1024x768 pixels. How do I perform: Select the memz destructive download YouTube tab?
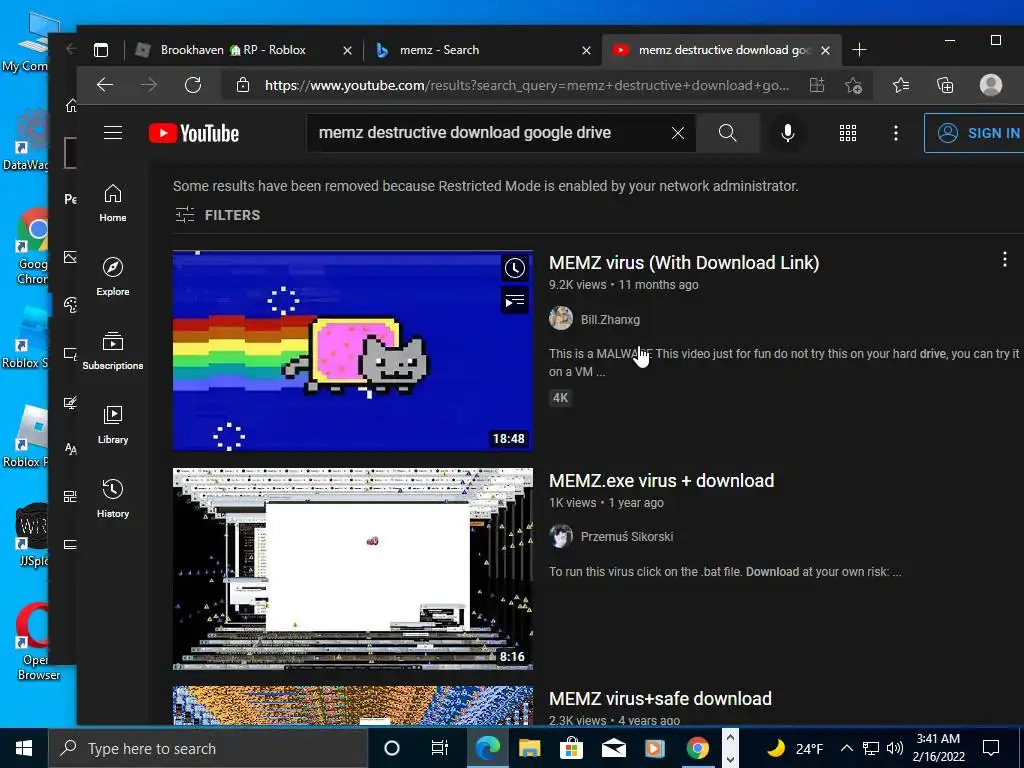[x=724, y=50]
